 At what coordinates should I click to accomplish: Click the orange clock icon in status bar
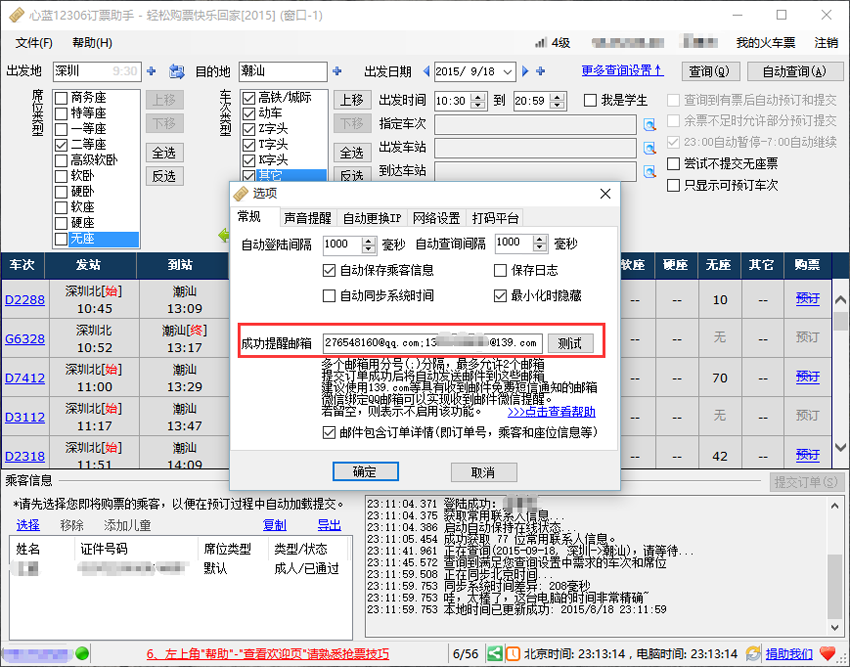pos(511,654)
